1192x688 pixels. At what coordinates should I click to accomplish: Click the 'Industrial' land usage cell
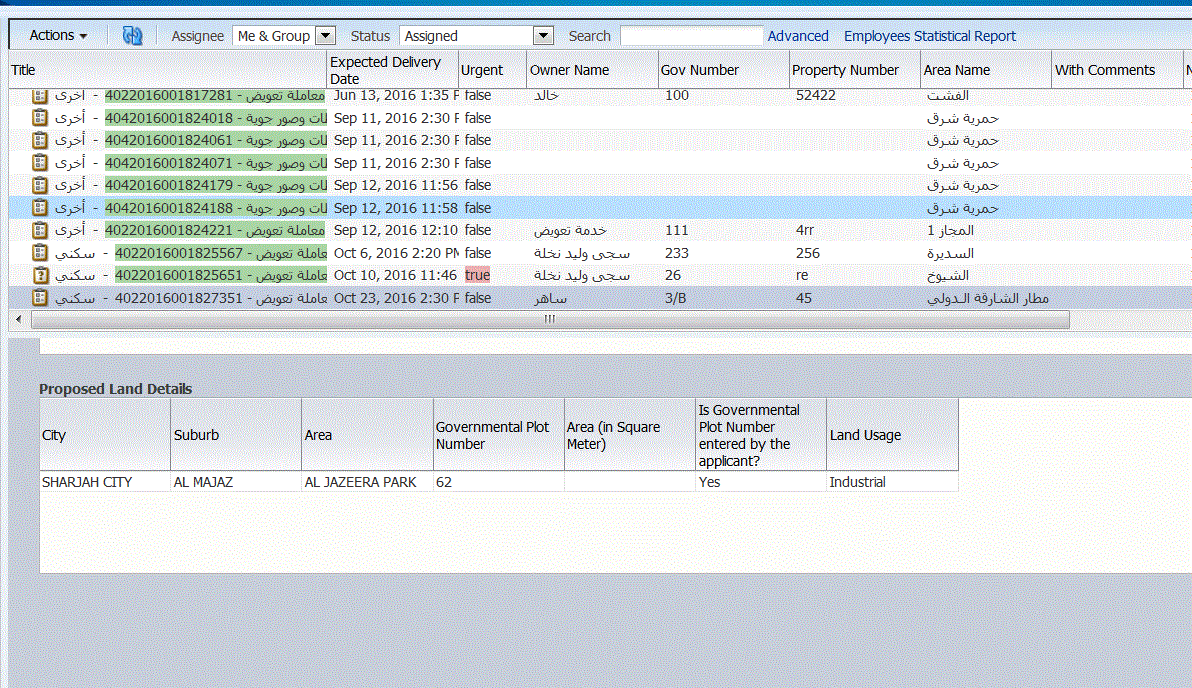892,482
